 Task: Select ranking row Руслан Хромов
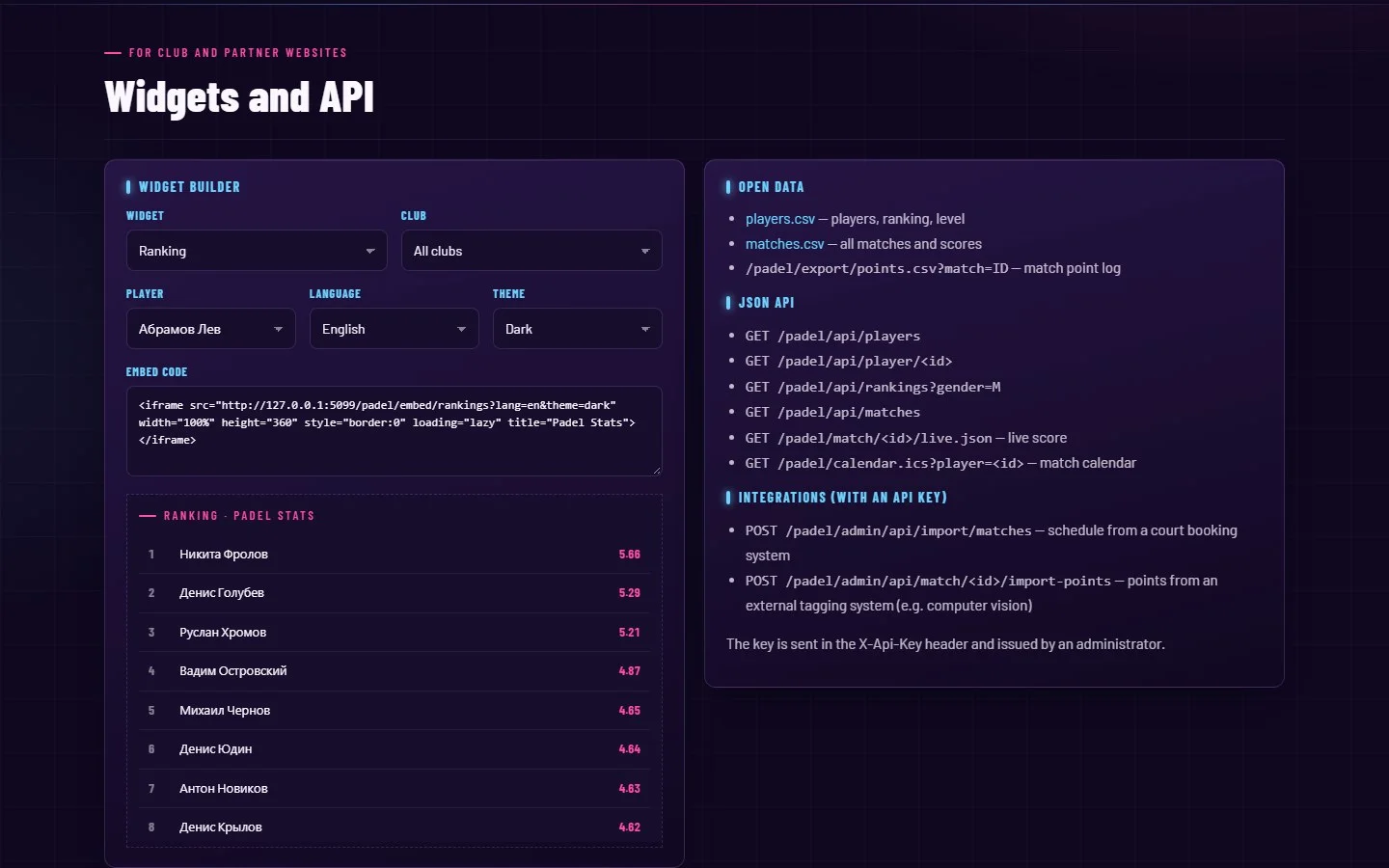click(x=395, y=633)
